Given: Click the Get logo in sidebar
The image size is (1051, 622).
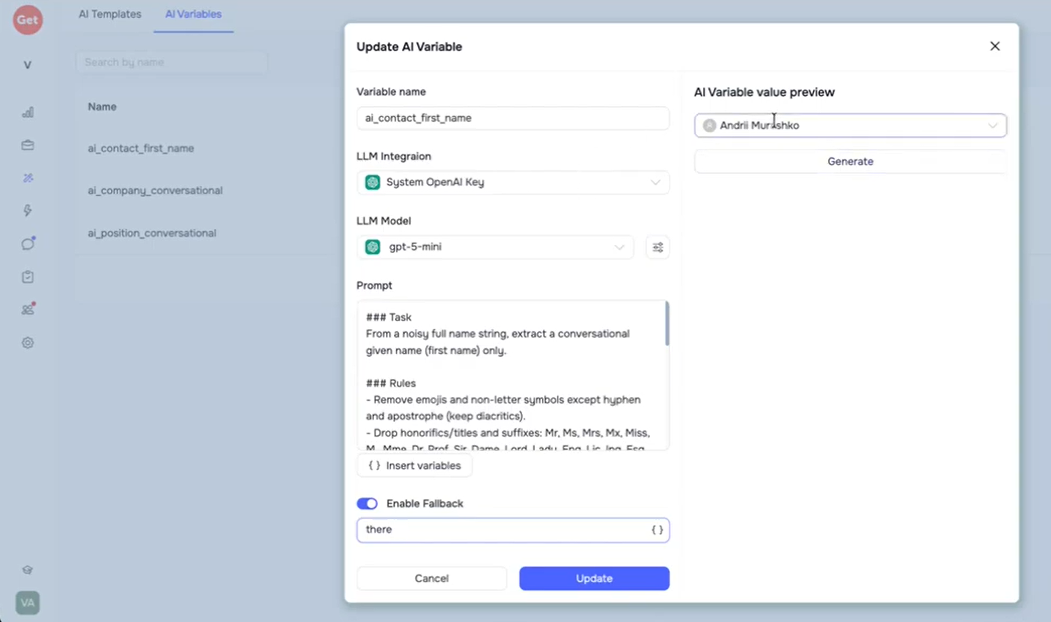Looking at the screenshot, I should coord(27,19).
